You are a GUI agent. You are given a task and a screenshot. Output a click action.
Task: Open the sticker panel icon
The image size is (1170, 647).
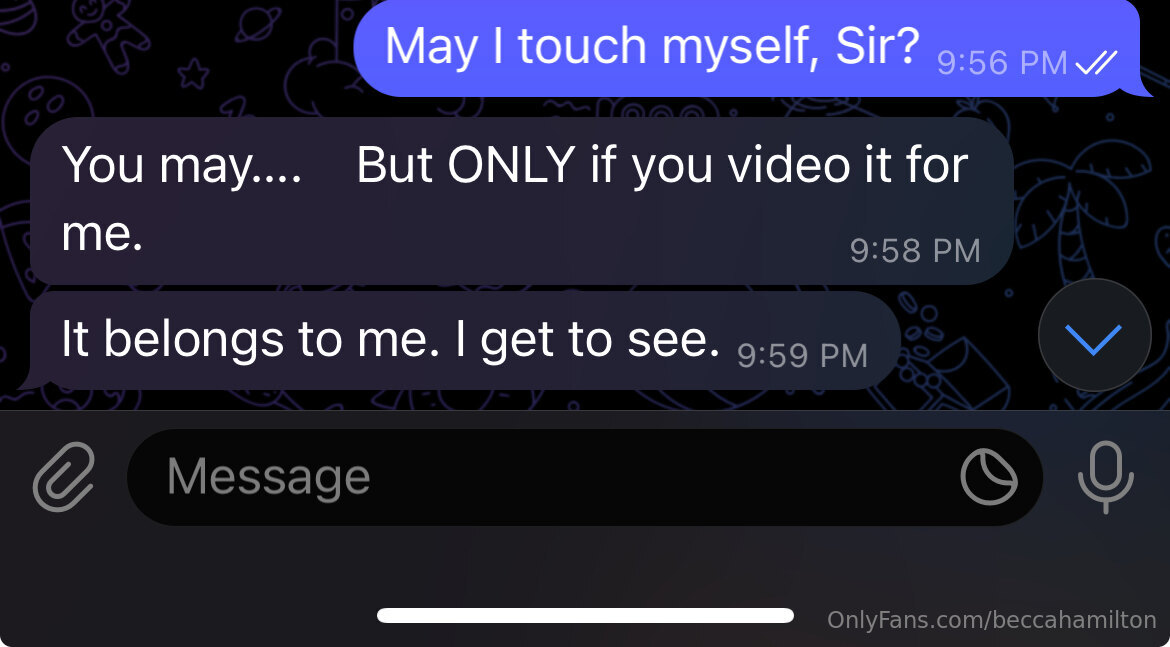click(x=989, y=477)
